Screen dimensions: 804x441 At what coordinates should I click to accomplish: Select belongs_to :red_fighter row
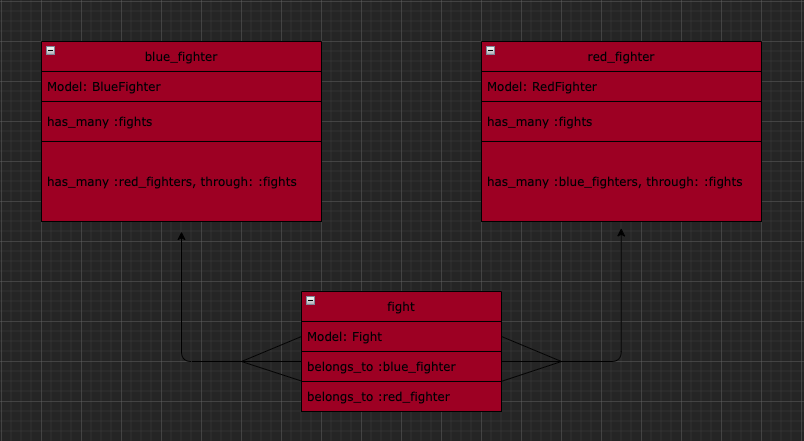401,396
